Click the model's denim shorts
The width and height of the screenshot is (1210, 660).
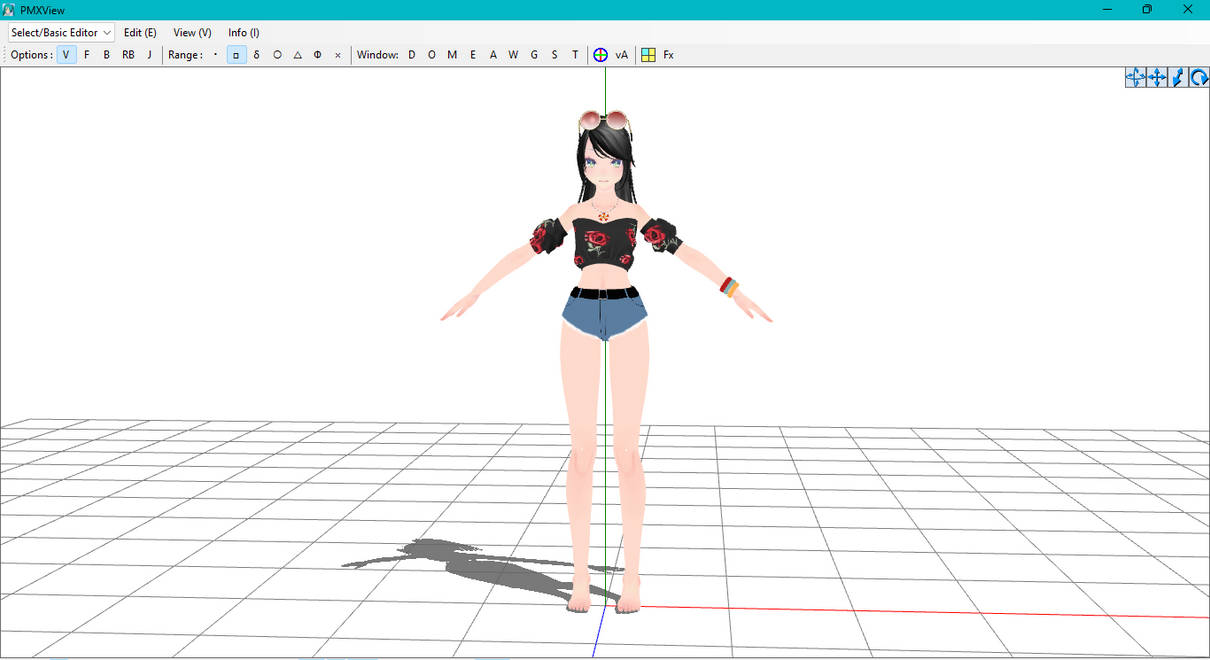604,315
